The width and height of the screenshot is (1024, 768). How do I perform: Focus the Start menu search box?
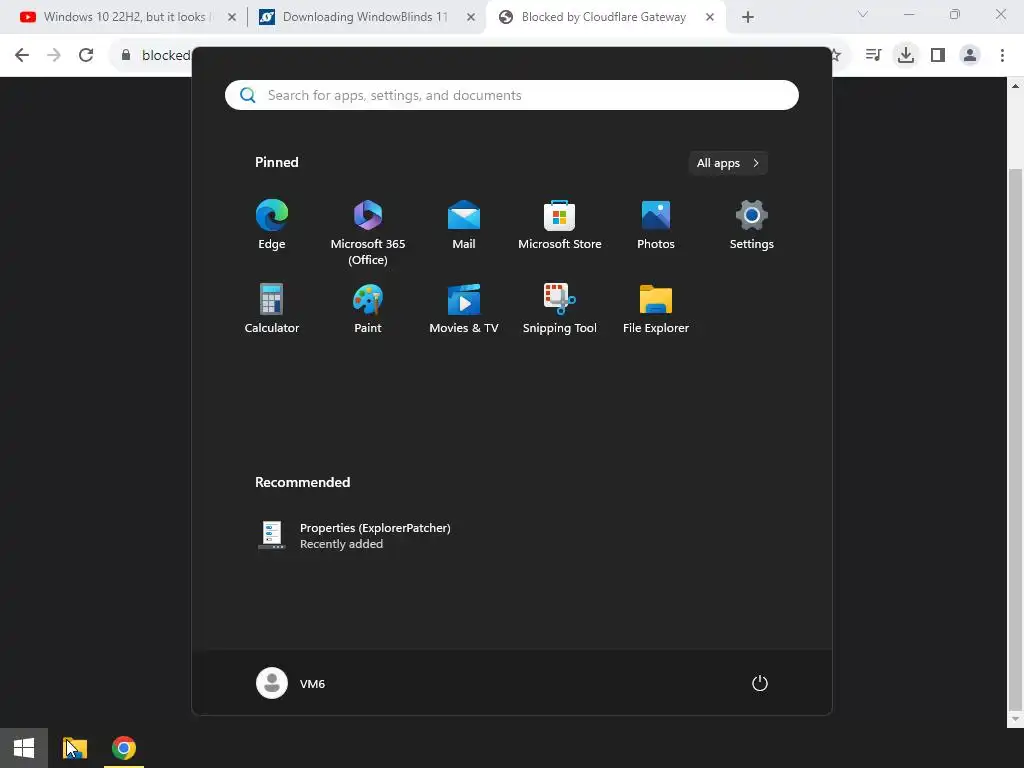point(511,95)
